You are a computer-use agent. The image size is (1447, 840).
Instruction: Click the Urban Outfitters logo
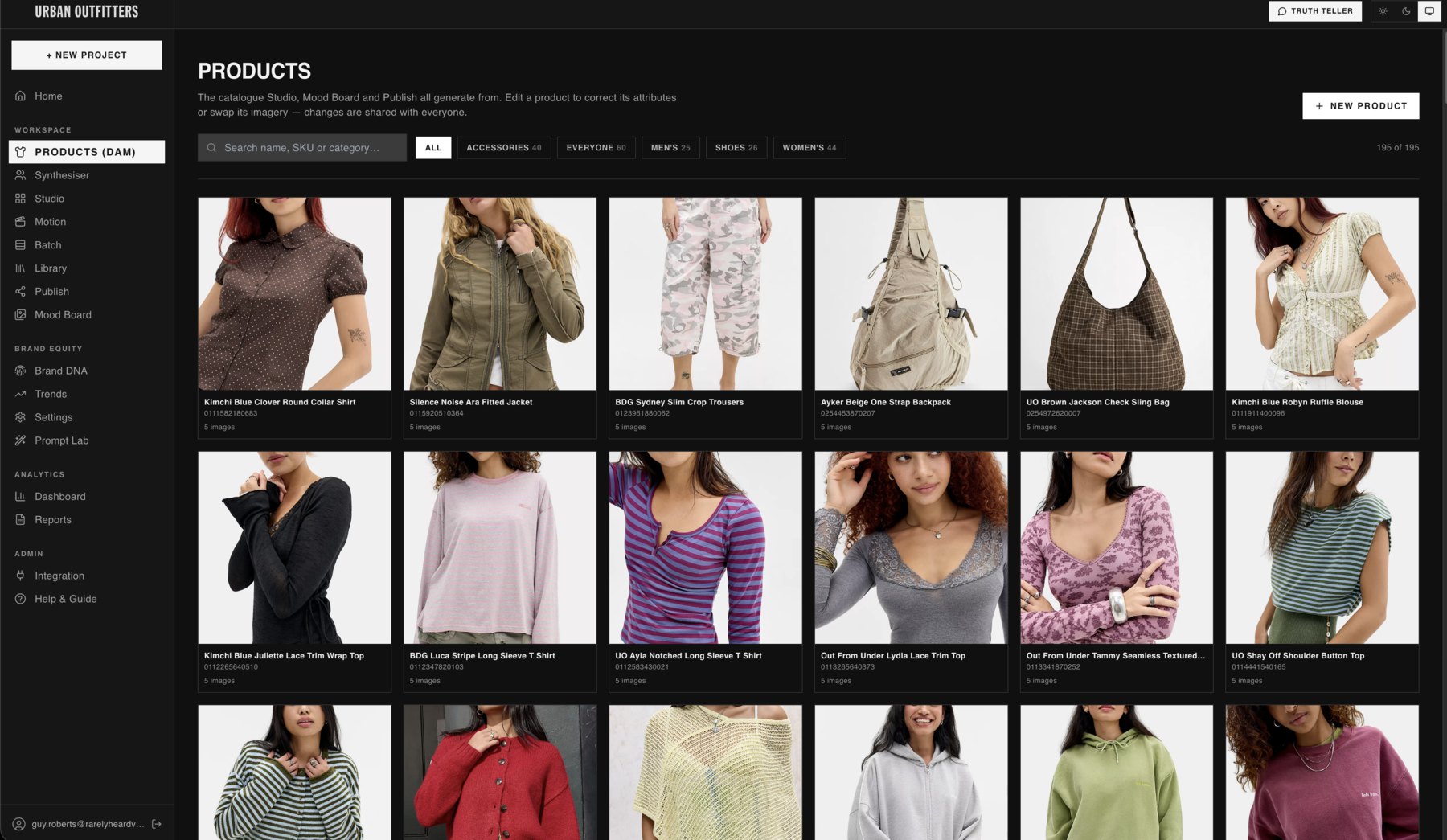pyautogui.click(x=87, y=11)
